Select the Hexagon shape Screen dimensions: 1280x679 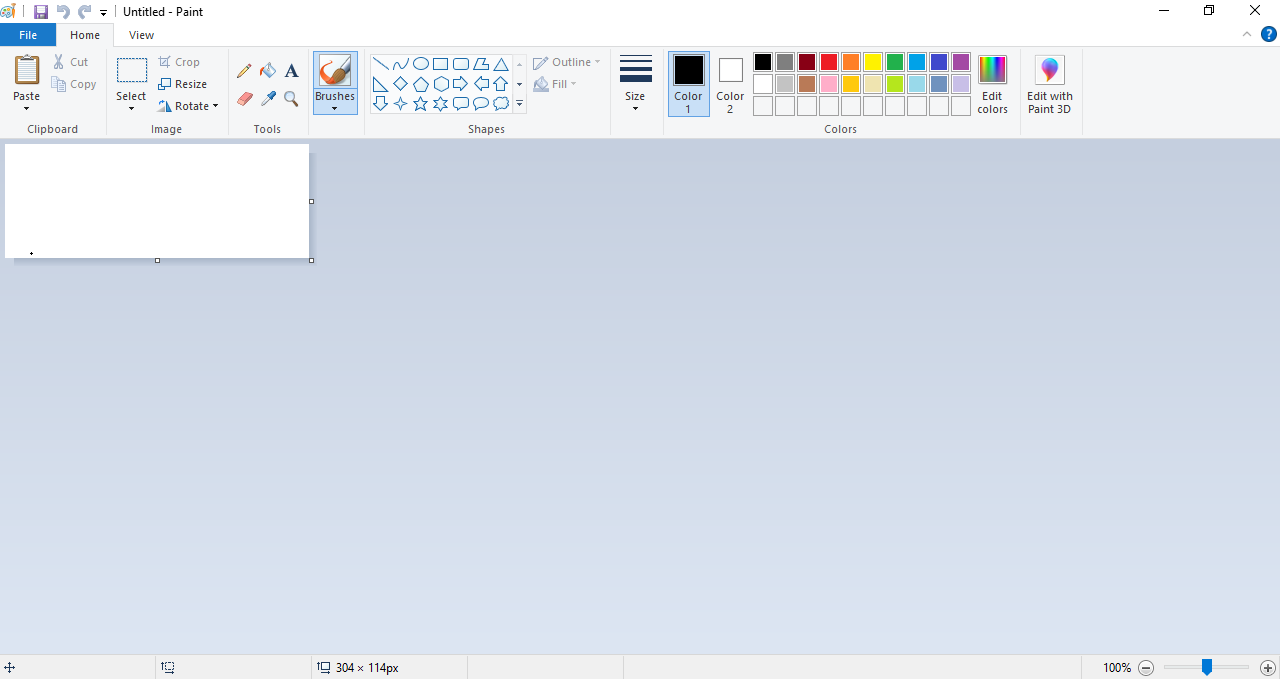[x=440, y=84]
